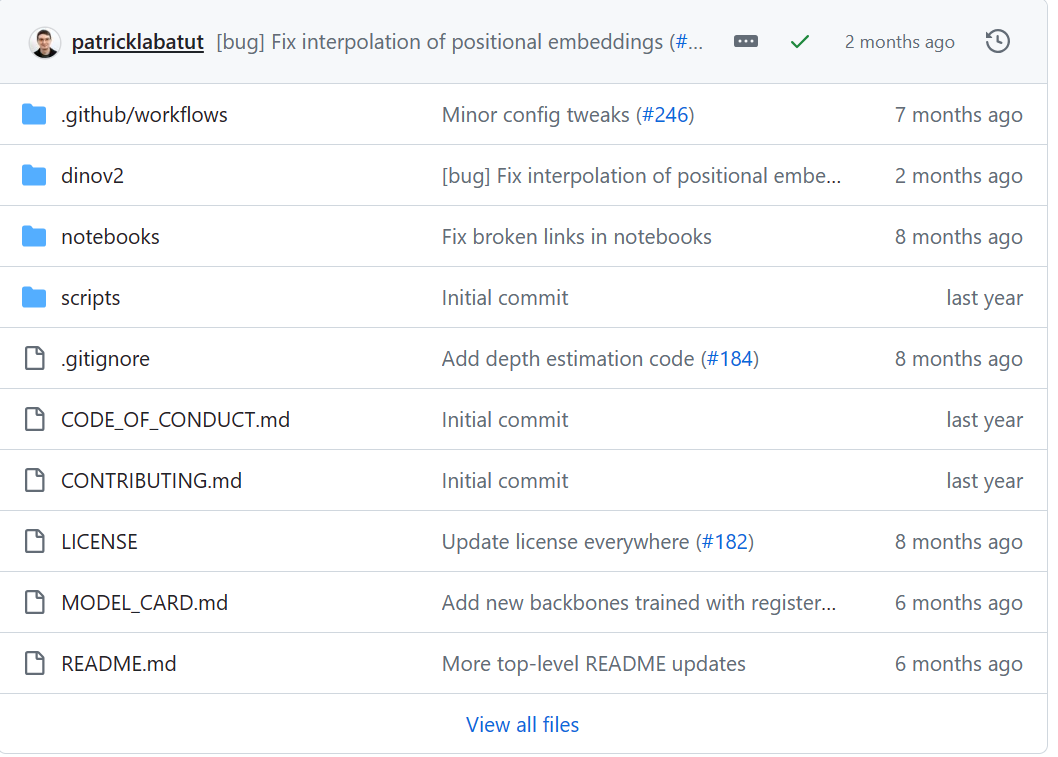Open pull request #246 link
Image resolution: width=1058 pixels, height=757 pixels.
click(x=665, y=115)
